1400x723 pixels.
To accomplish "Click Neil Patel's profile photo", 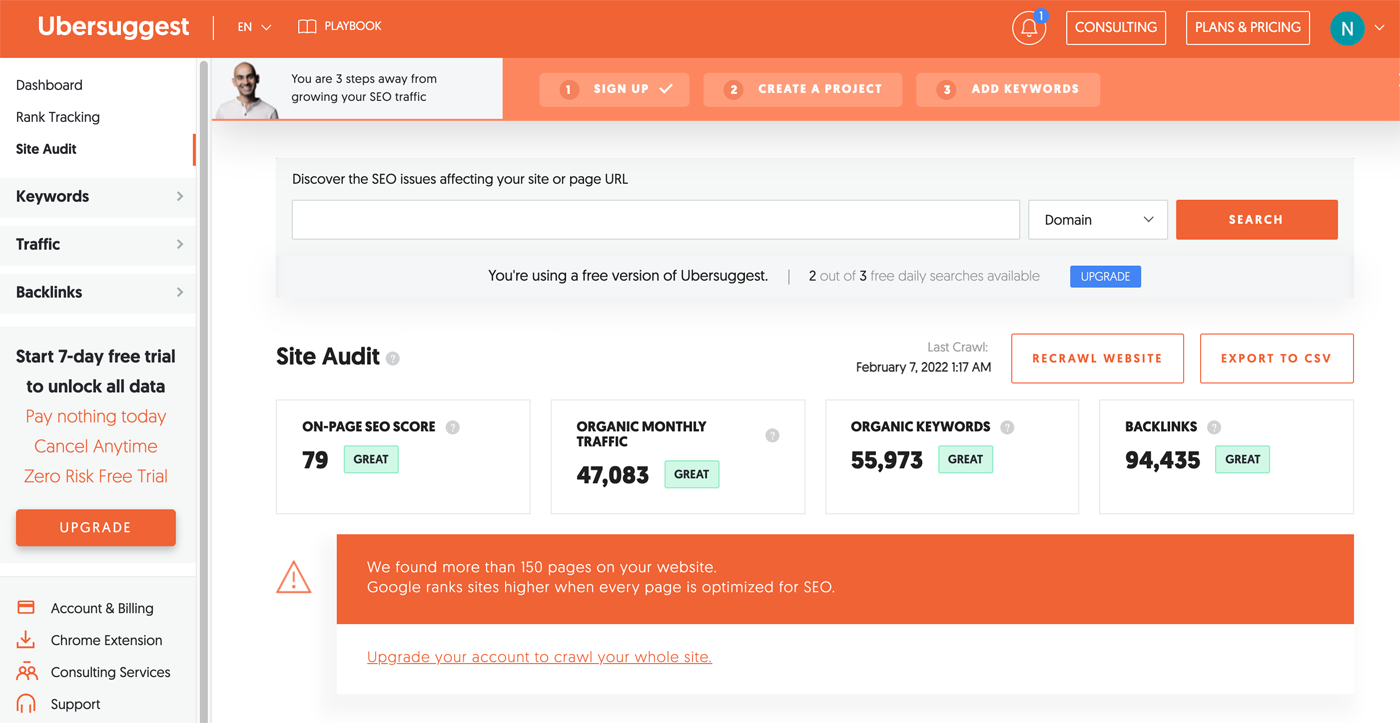I will pos(247,91).
